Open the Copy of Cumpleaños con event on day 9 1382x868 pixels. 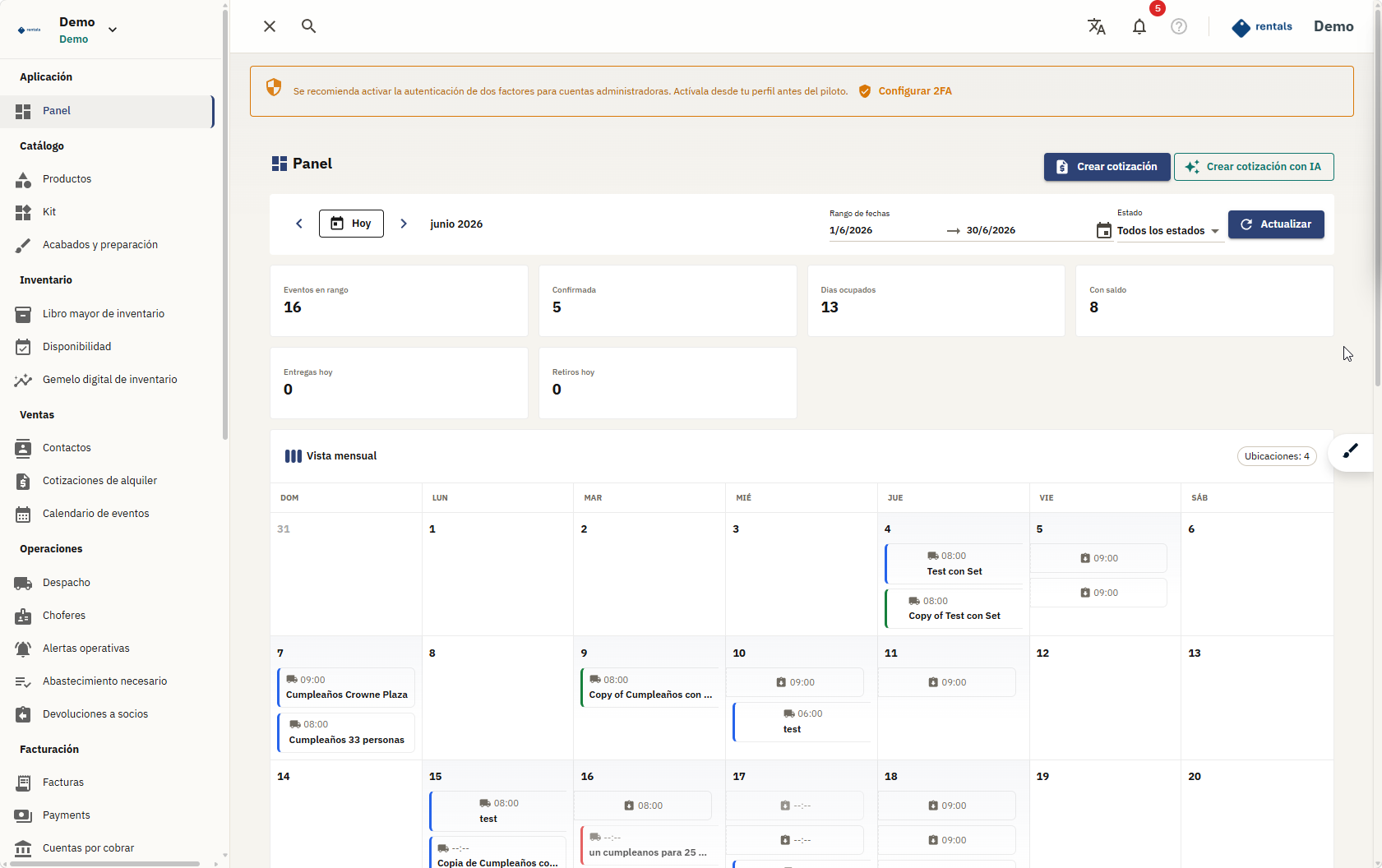pos(650,687)
